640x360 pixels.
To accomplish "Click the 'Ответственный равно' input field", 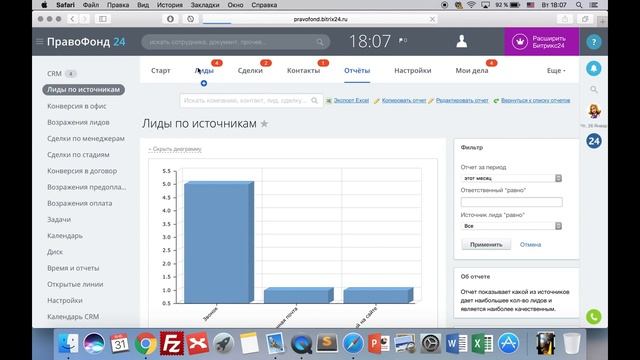I will pyautogui.click(x=511, y=202).
